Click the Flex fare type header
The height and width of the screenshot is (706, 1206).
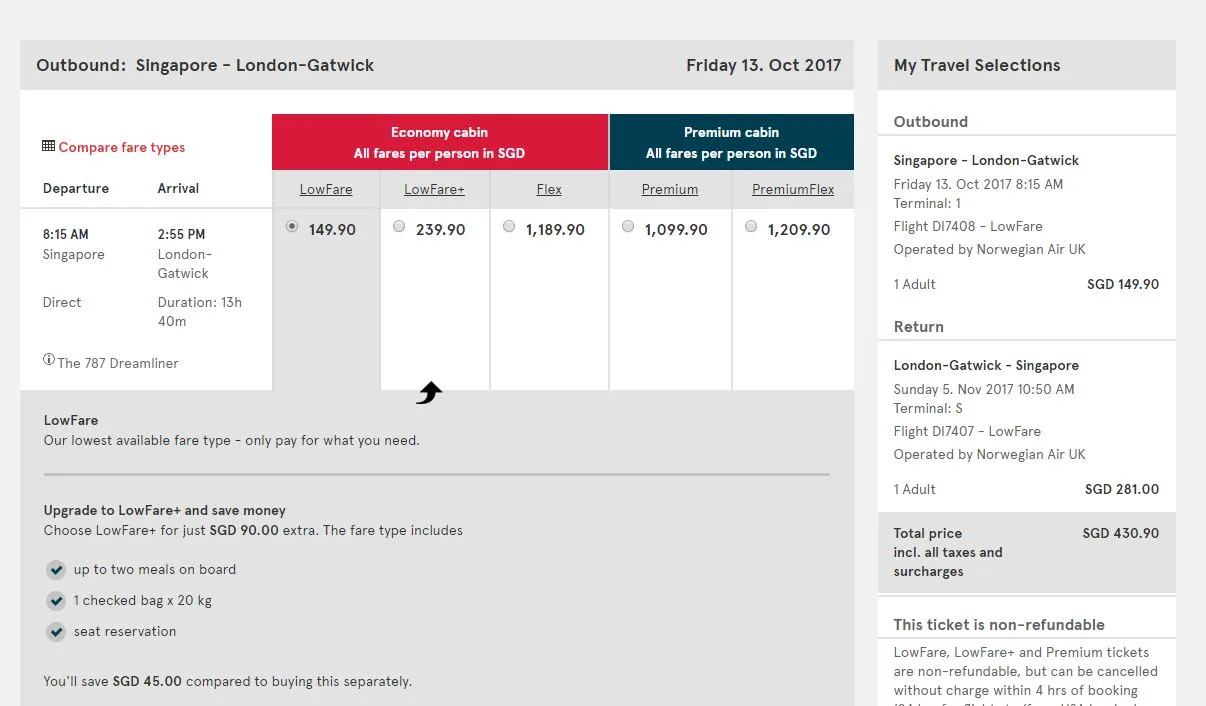tap(549, 189)
